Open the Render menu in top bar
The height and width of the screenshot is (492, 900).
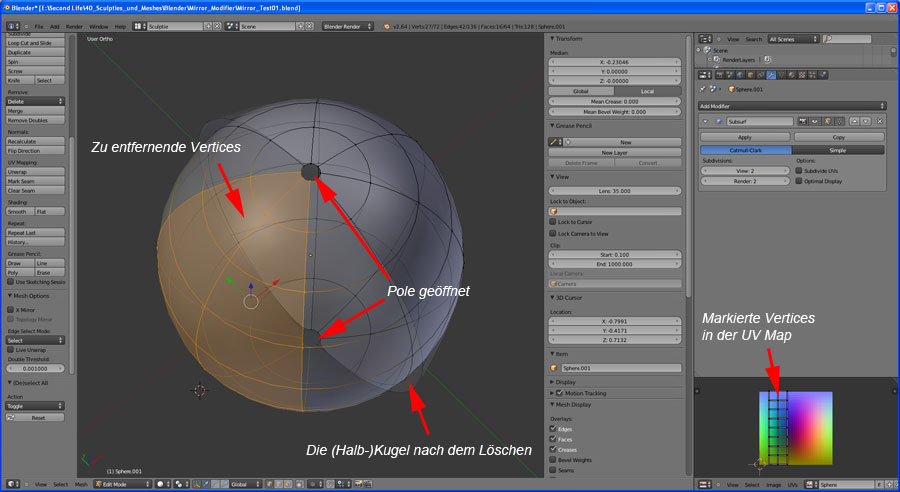[x=74, y=25]
